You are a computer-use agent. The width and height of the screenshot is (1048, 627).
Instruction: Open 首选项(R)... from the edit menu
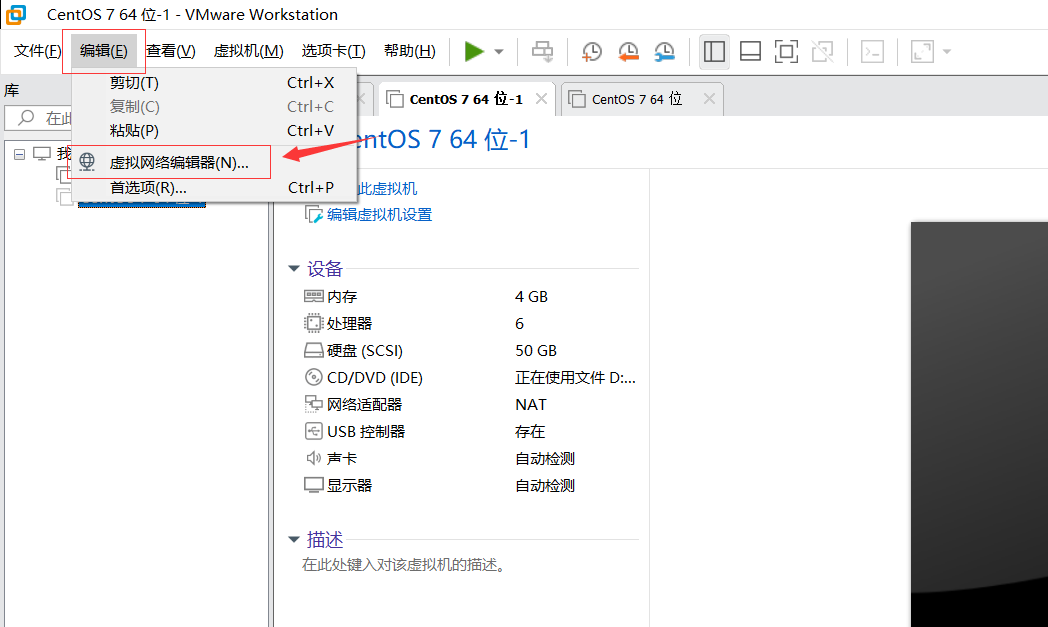[214, 188]
